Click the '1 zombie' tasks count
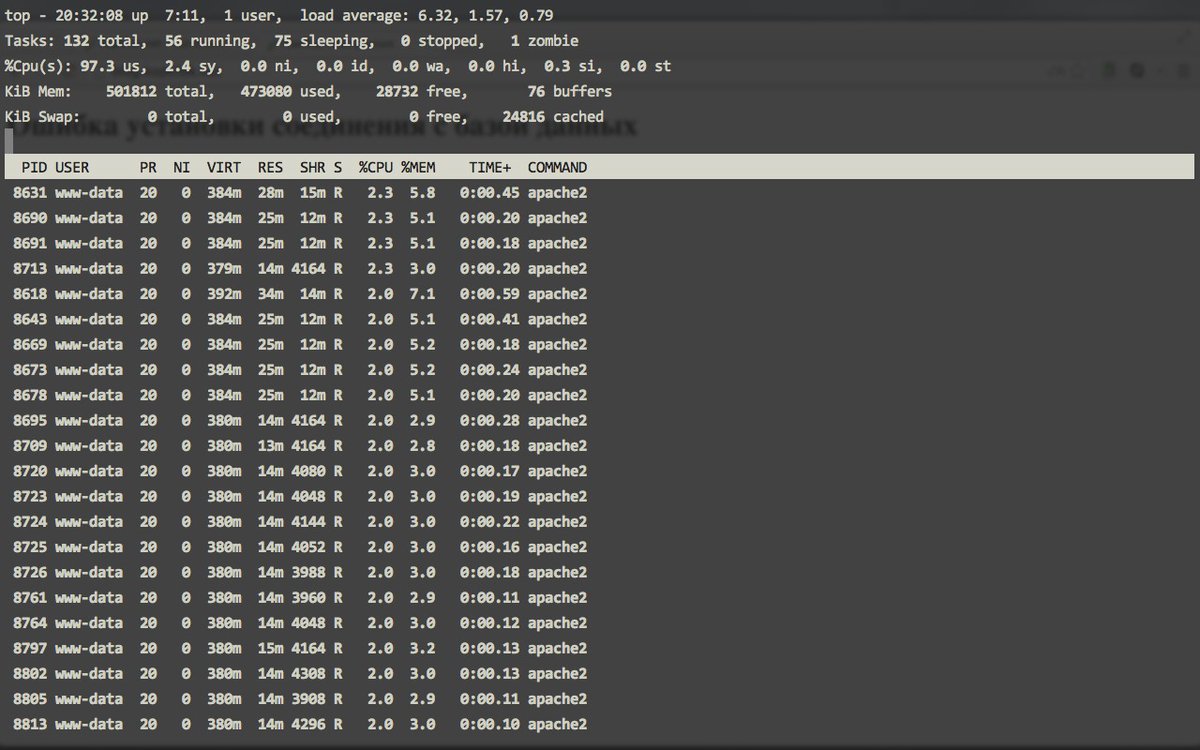This screenshot has width=1200, height=750. (544, 41)
